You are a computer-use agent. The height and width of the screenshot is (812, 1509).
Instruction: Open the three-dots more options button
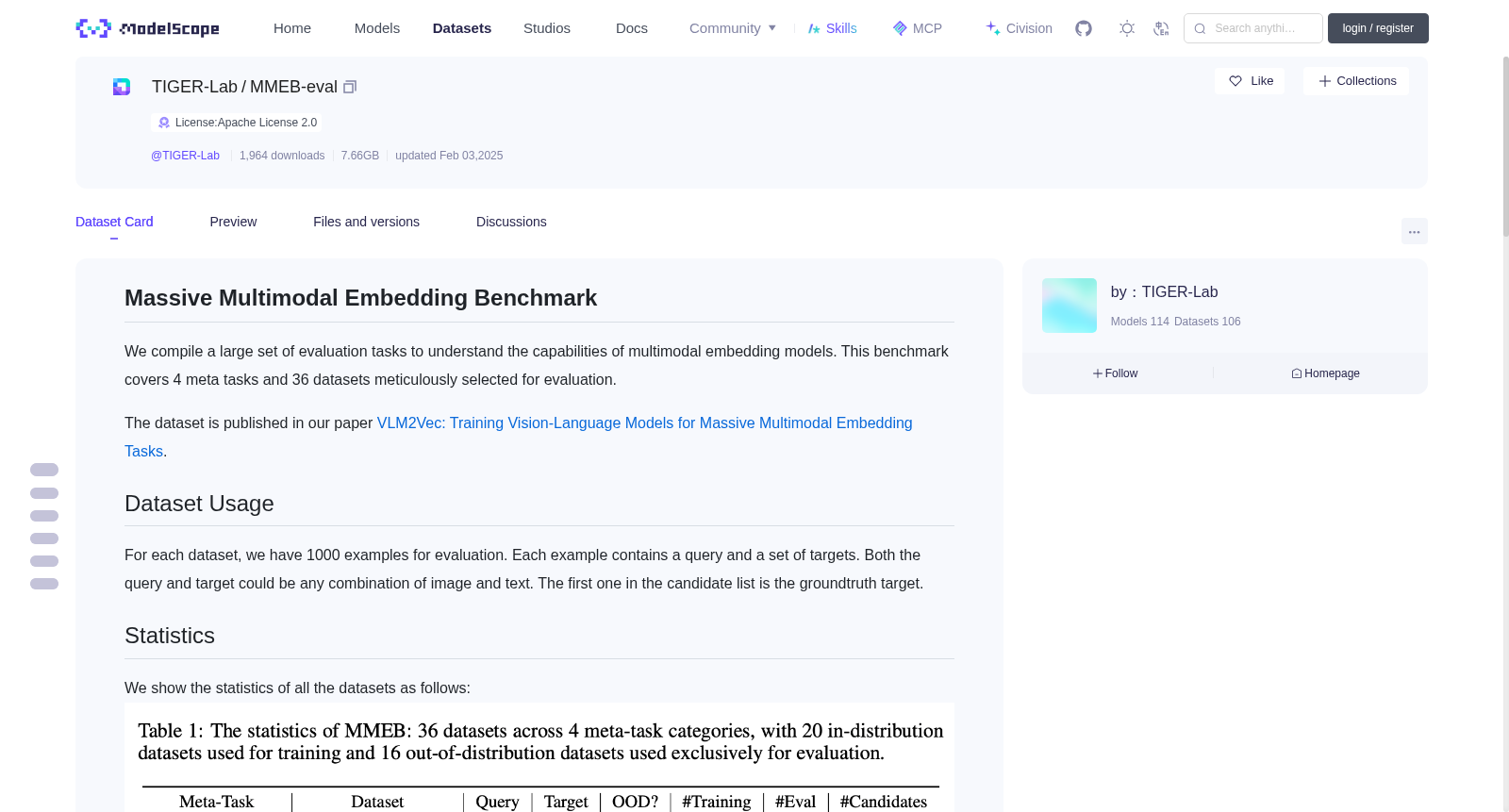[x=1414, y=231]
